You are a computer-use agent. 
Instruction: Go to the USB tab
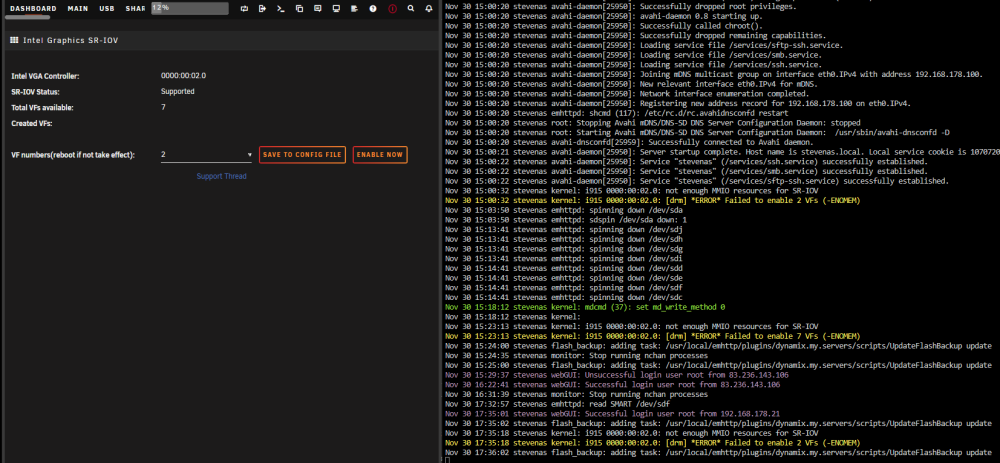[107, 9]
